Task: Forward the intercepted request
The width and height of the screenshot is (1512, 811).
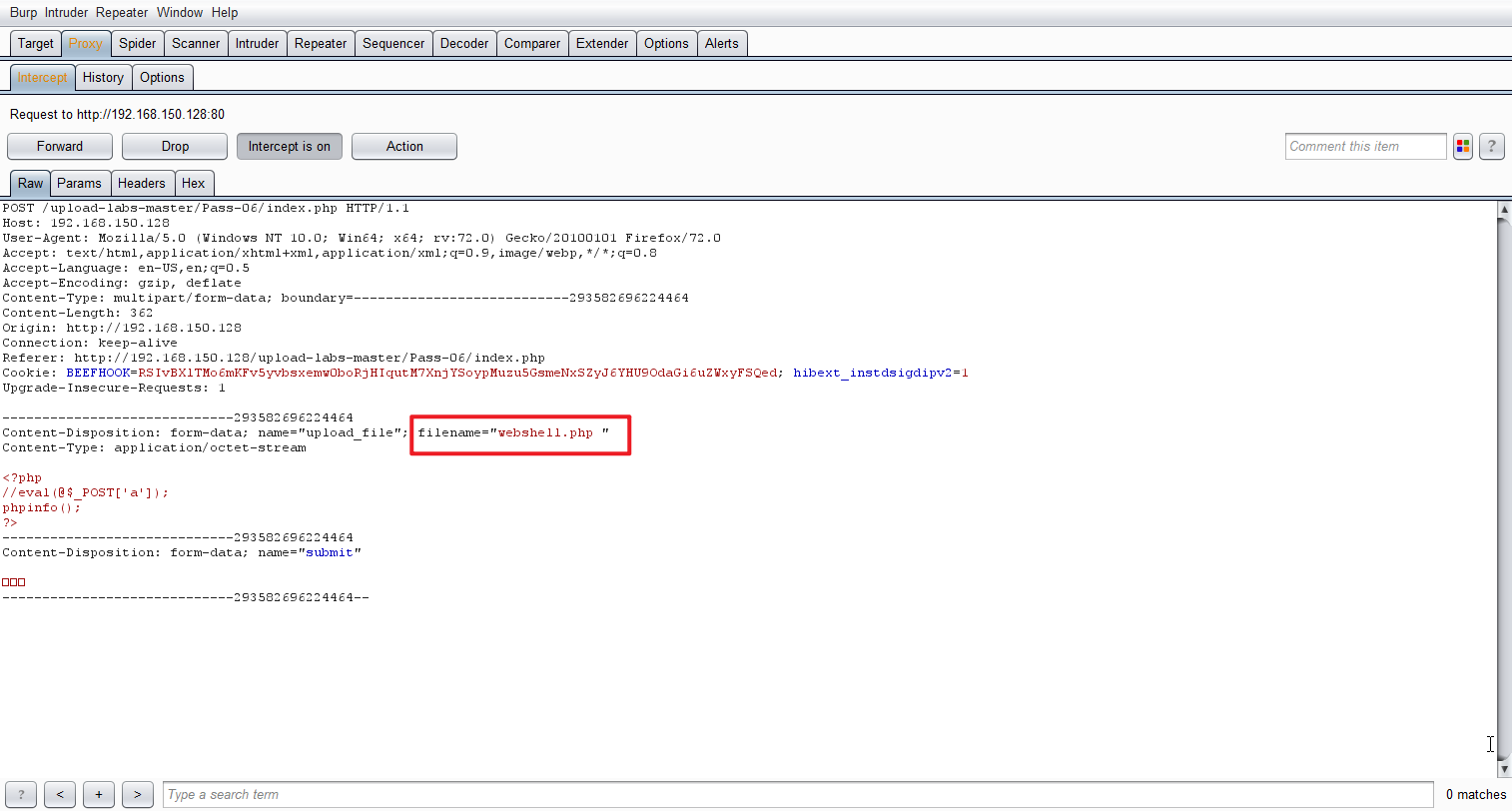Action: [60, 146]
